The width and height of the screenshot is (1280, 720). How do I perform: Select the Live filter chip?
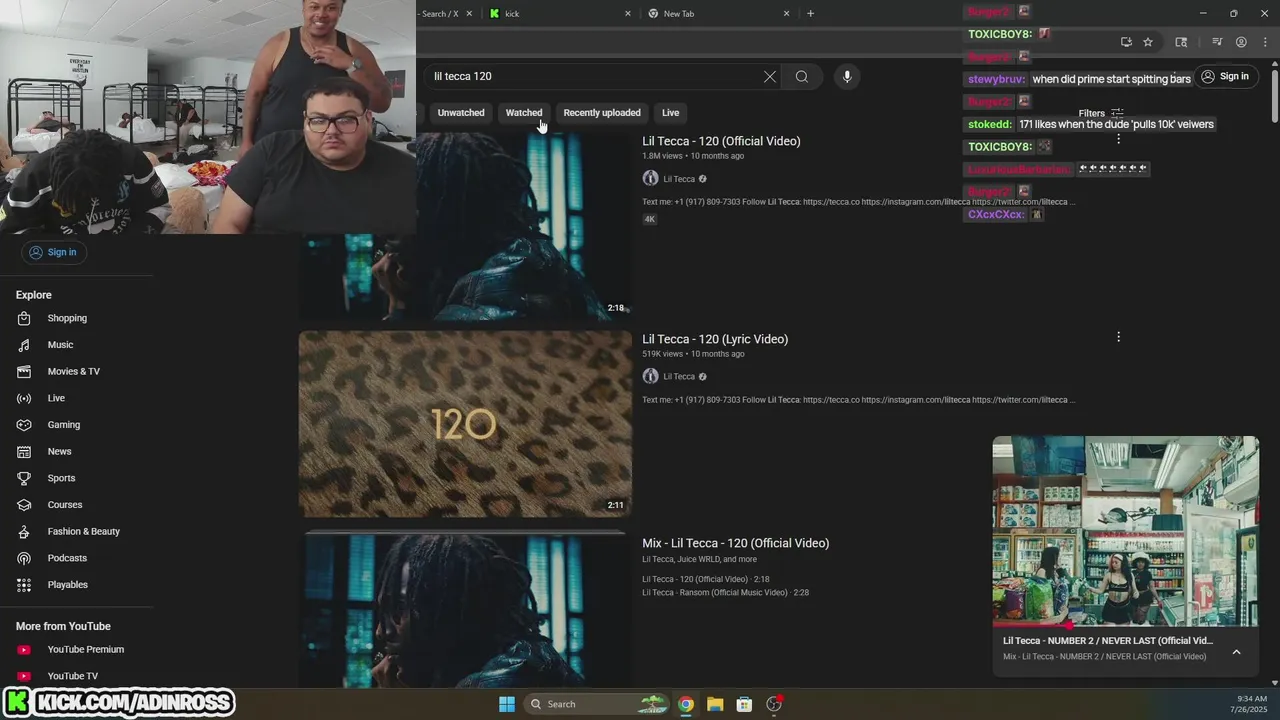pos(670,113)
